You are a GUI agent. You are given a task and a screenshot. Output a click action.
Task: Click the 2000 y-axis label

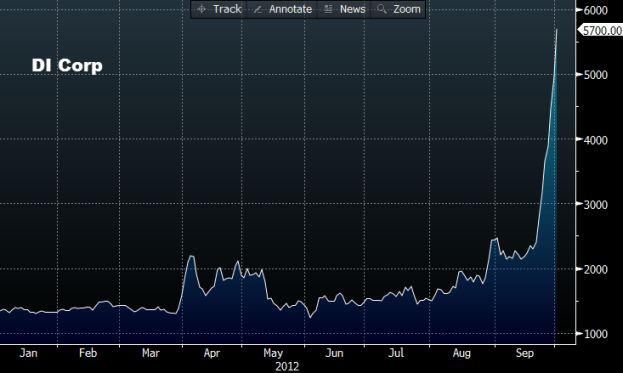pyautogui.click(x=596, y=269)
